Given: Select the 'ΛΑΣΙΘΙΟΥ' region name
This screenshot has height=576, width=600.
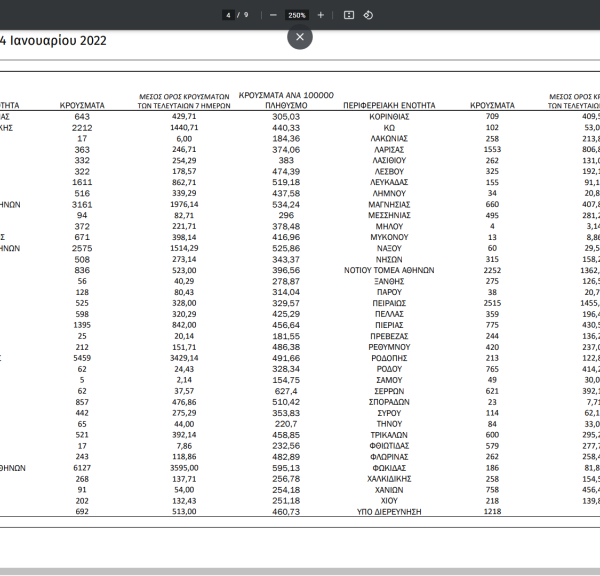Looking at the screenshot, I should pyautogui.click(x=389, y=160).
